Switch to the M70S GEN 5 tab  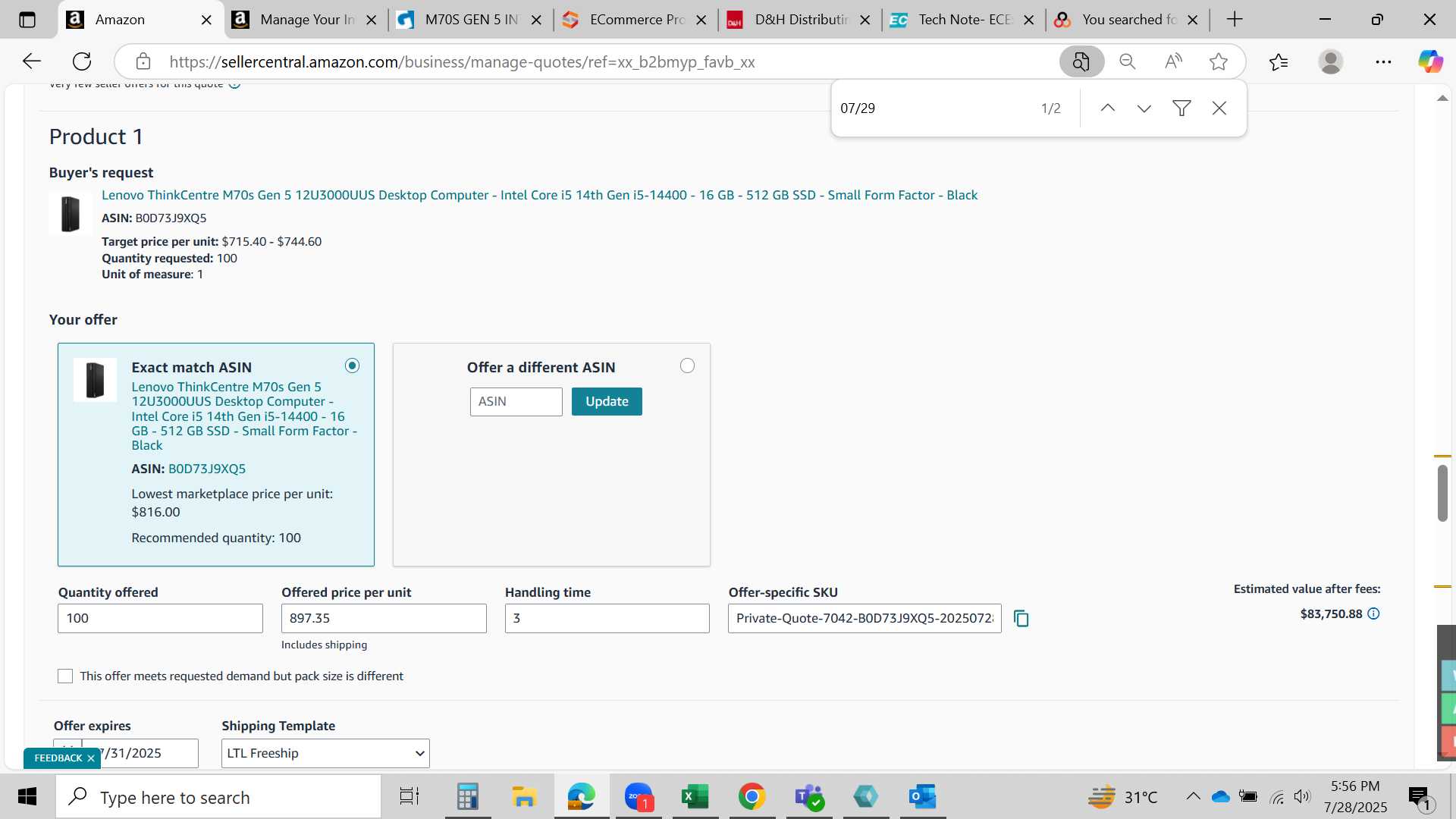tap(472, 20)
